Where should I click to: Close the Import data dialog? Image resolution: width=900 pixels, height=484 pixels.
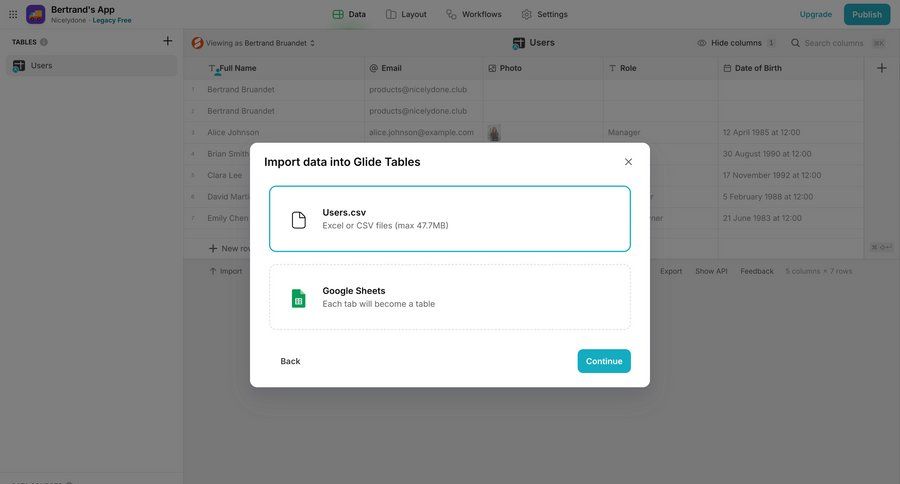(628, 162)
